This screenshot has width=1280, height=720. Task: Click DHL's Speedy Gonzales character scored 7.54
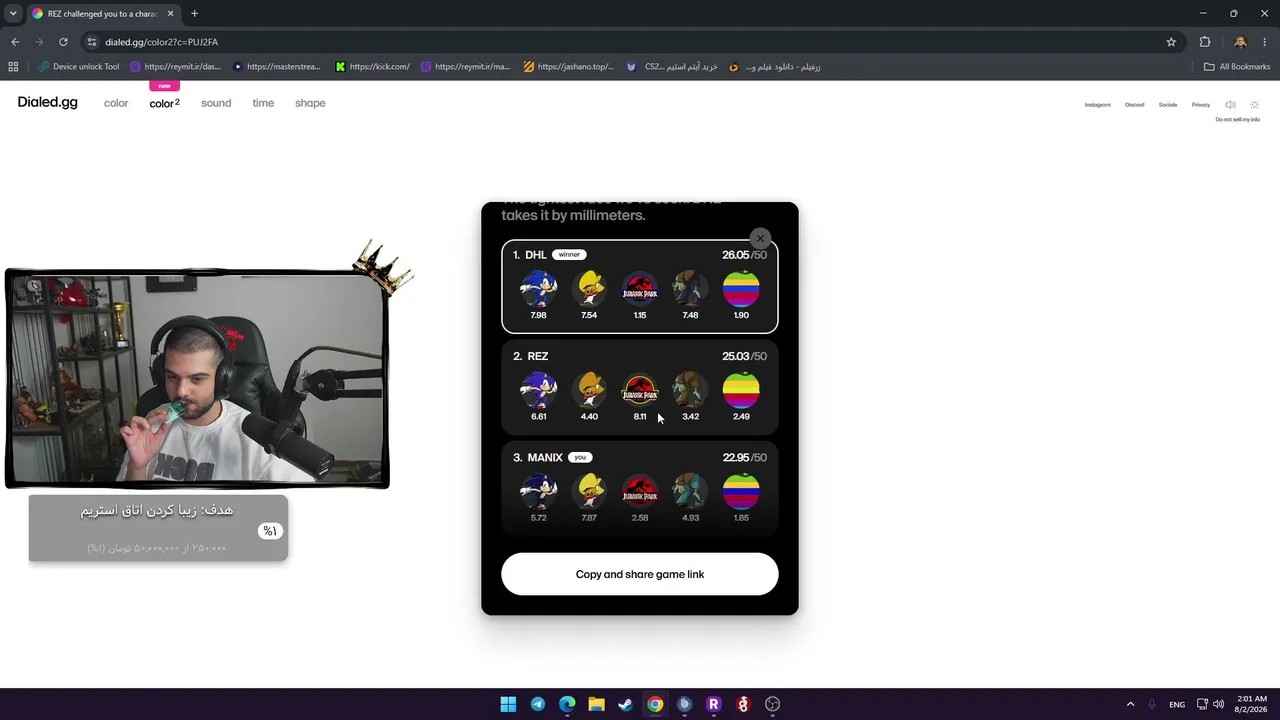[x=589, y=289]
